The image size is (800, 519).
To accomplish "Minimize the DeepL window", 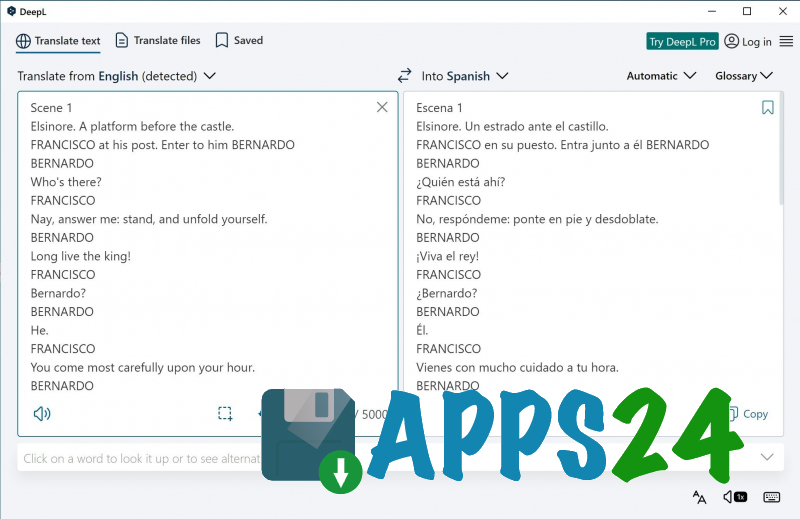I will click(x=712, y=11).
